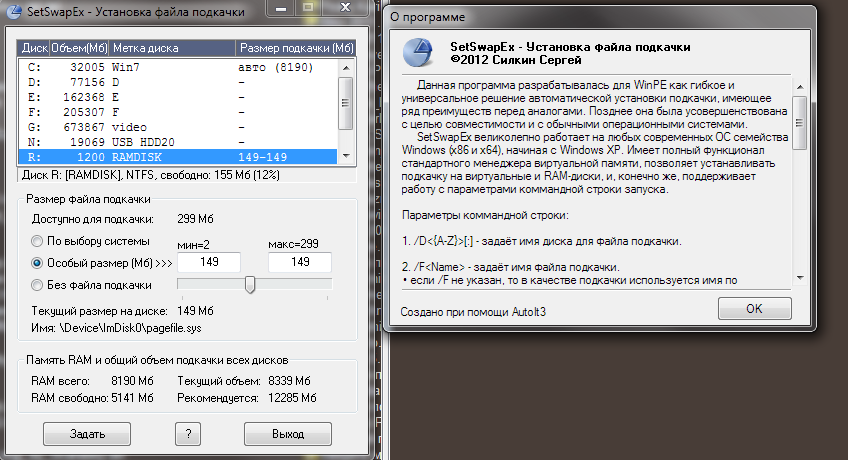Click the SetSwapEx title bar app icon
Screen dimensions: 848x460
(x=14, y=10)
